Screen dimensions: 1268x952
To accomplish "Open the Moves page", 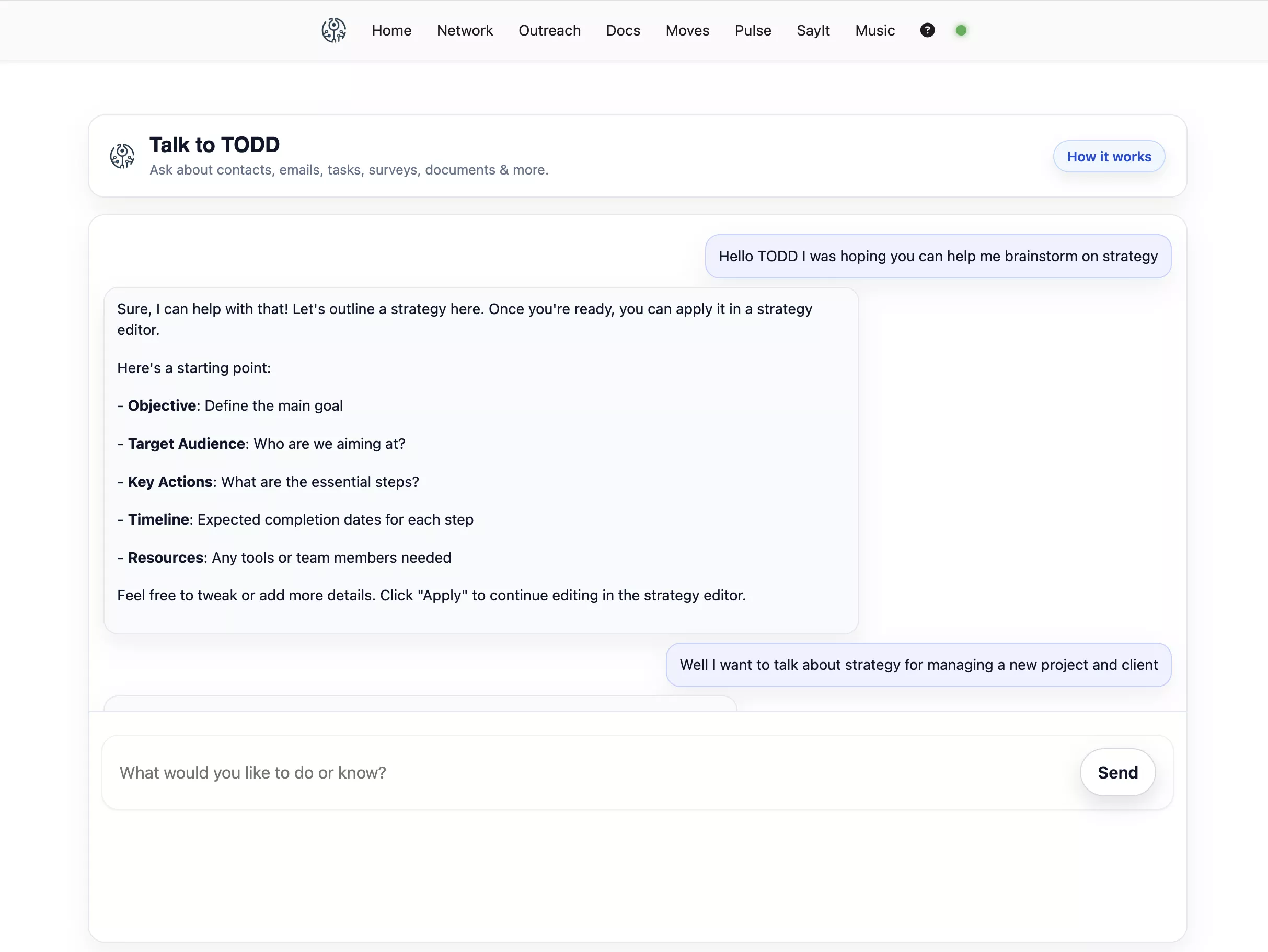I will [687, 30].
